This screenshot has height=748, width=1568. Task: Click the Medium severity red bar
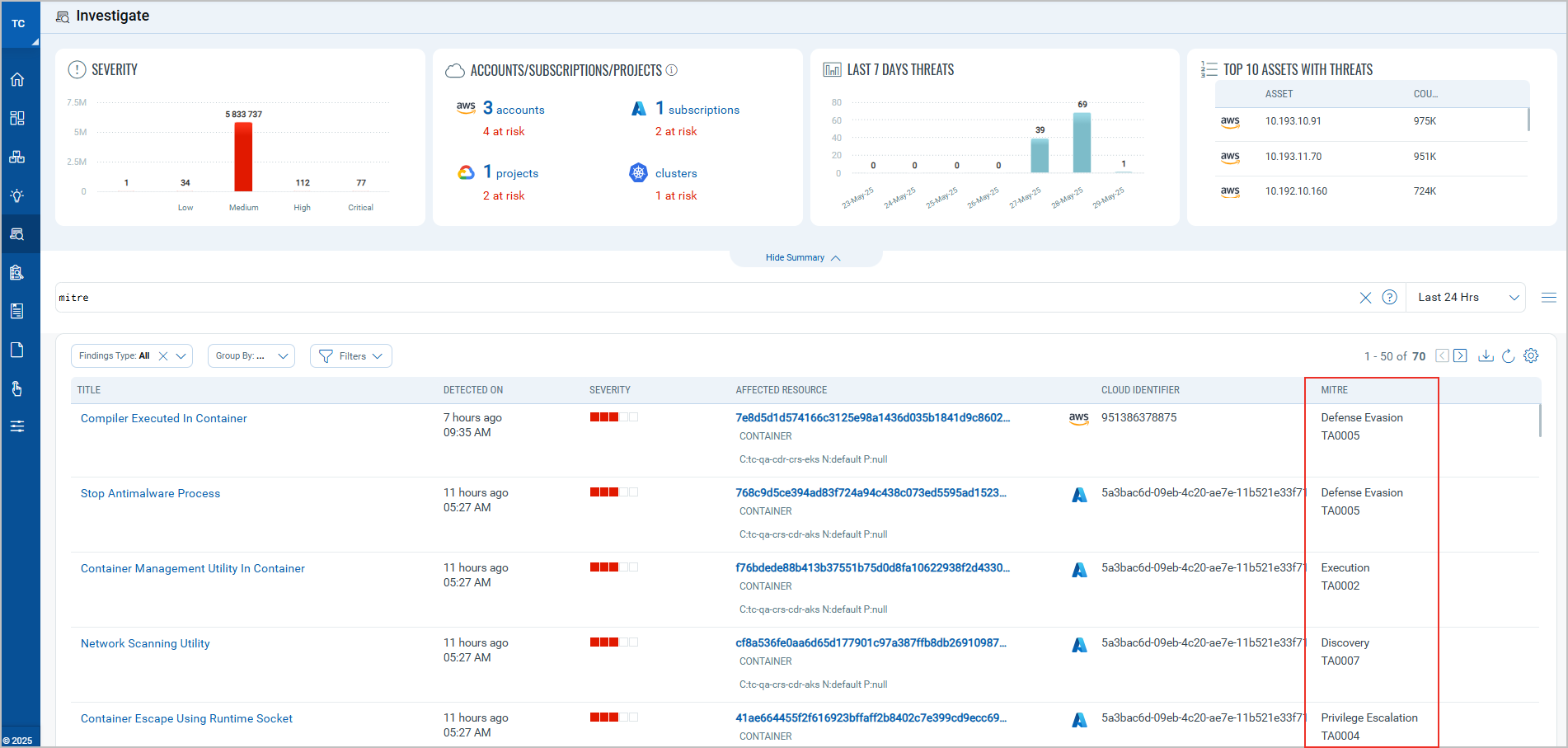pyautogui.click(x=243, y=157)
